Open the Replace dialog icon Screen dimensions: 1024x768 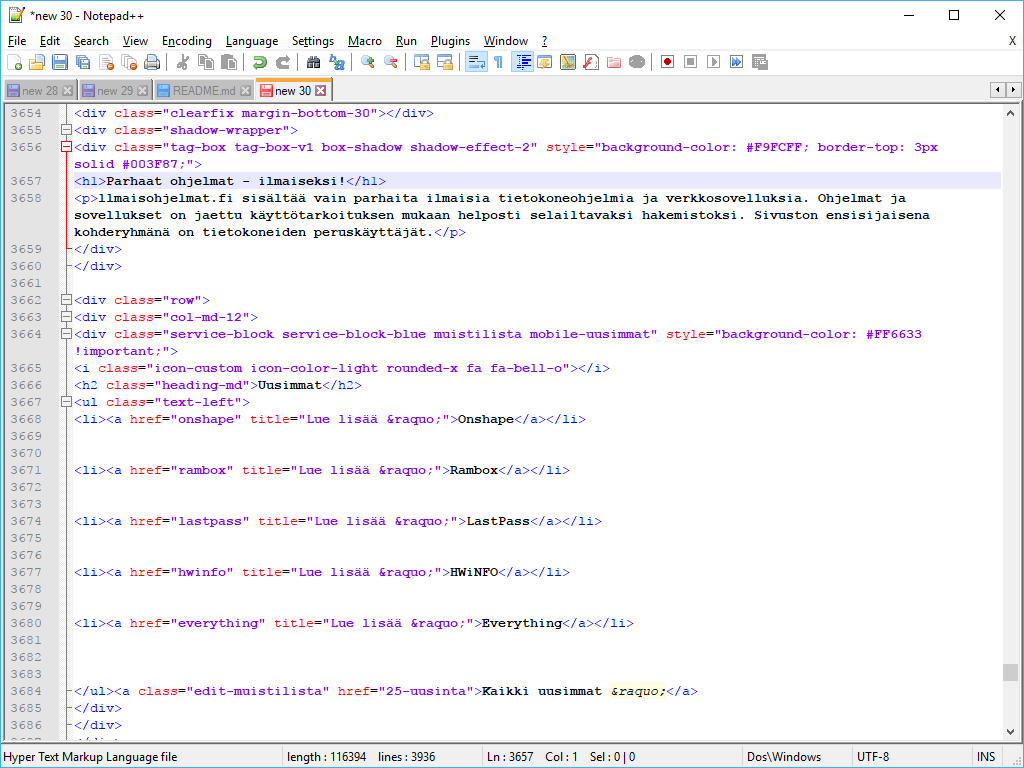coord(336,62)
